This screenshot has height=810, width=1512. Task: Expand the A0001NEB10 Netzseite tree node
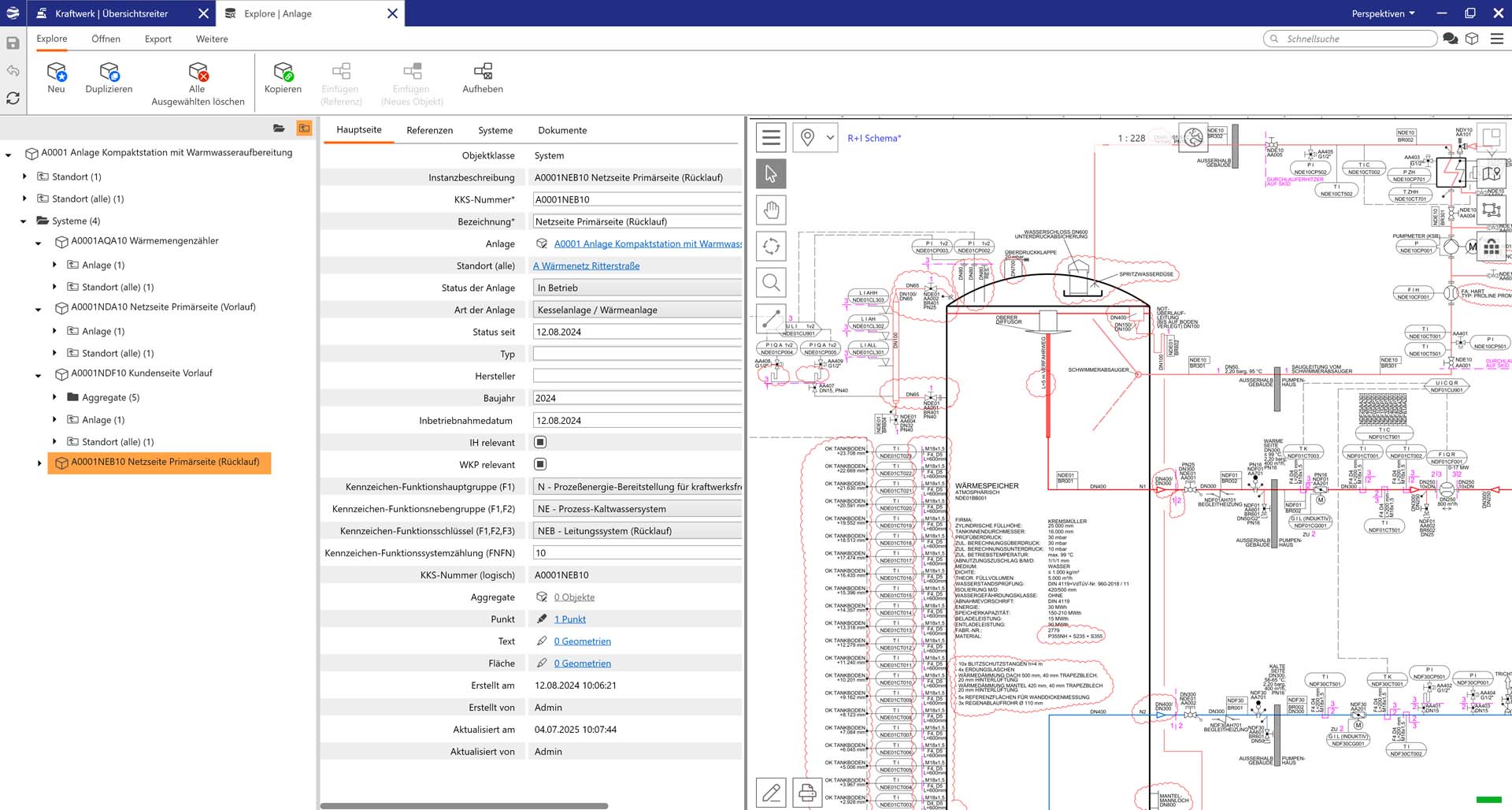pyautogui.click(x=39, y=463)
